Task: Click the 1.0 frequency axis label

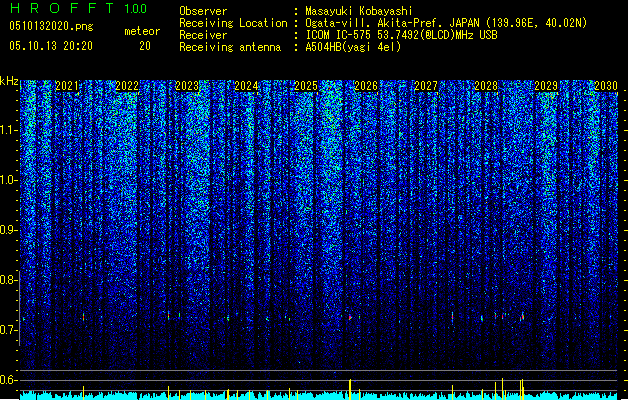Action: 9,181
